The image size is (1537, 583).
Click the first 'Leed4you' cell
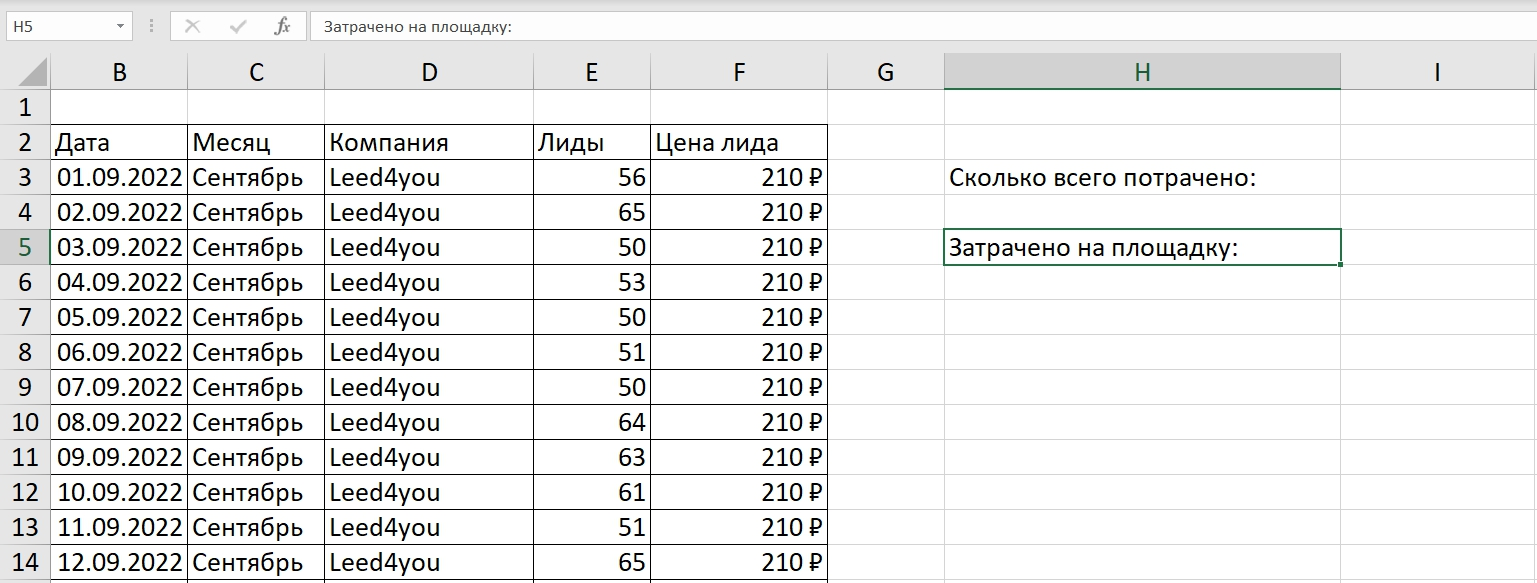428,176
